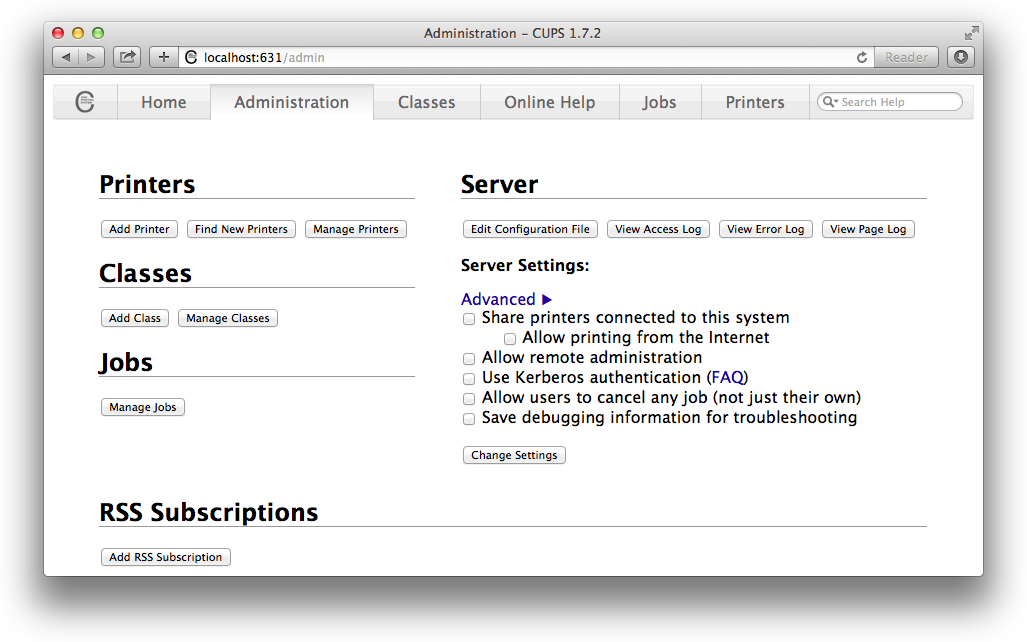
Task: Toggle Use Kerberos authentication checkbox
Action: tap(469, 379)
